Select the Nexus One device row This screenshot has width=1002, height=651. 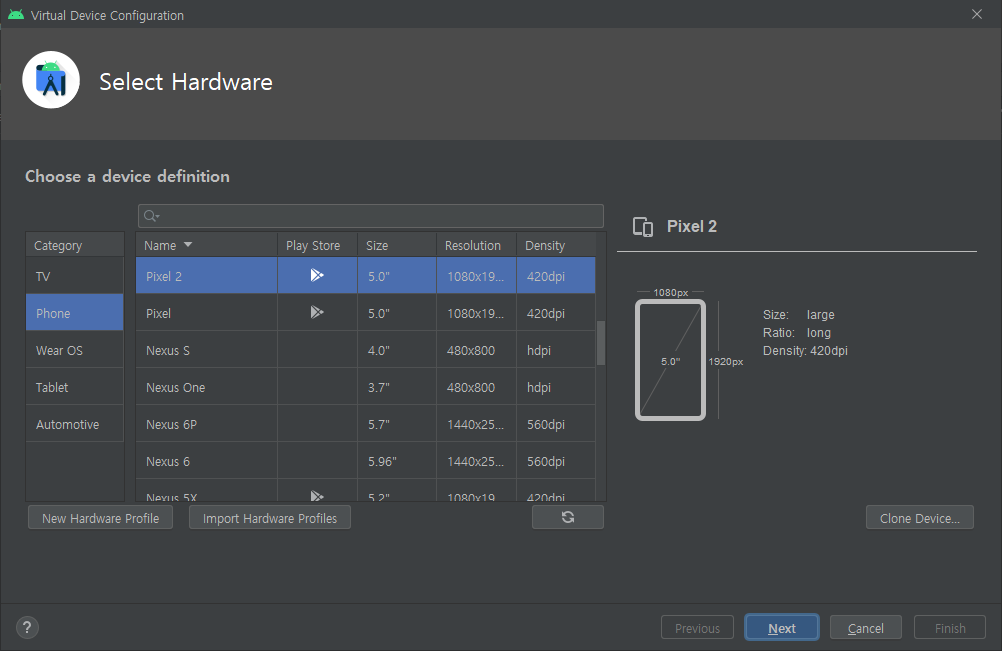click(366, 387)
